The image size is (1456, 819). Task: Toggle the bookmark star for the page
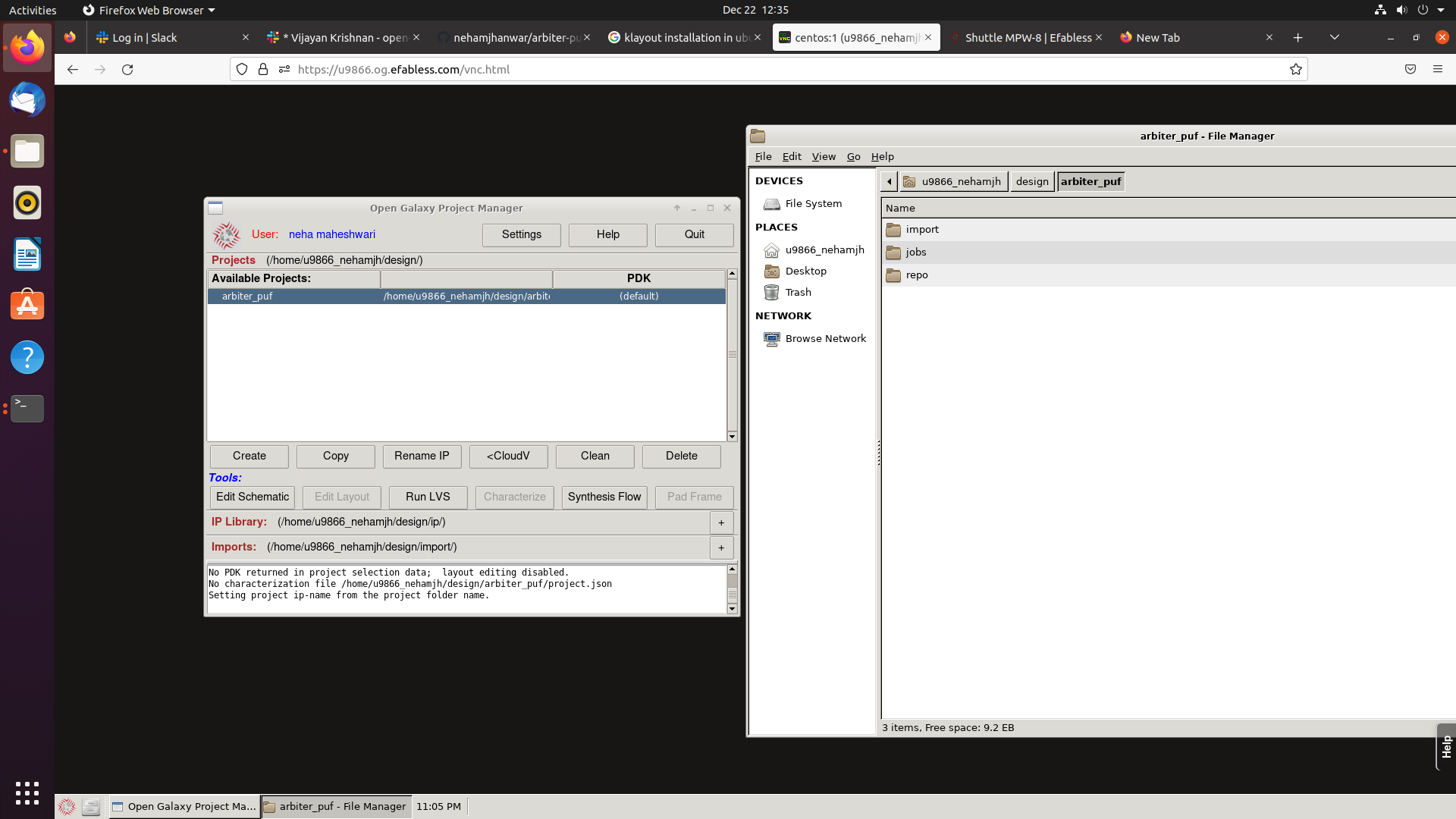tap(1295, 69)
